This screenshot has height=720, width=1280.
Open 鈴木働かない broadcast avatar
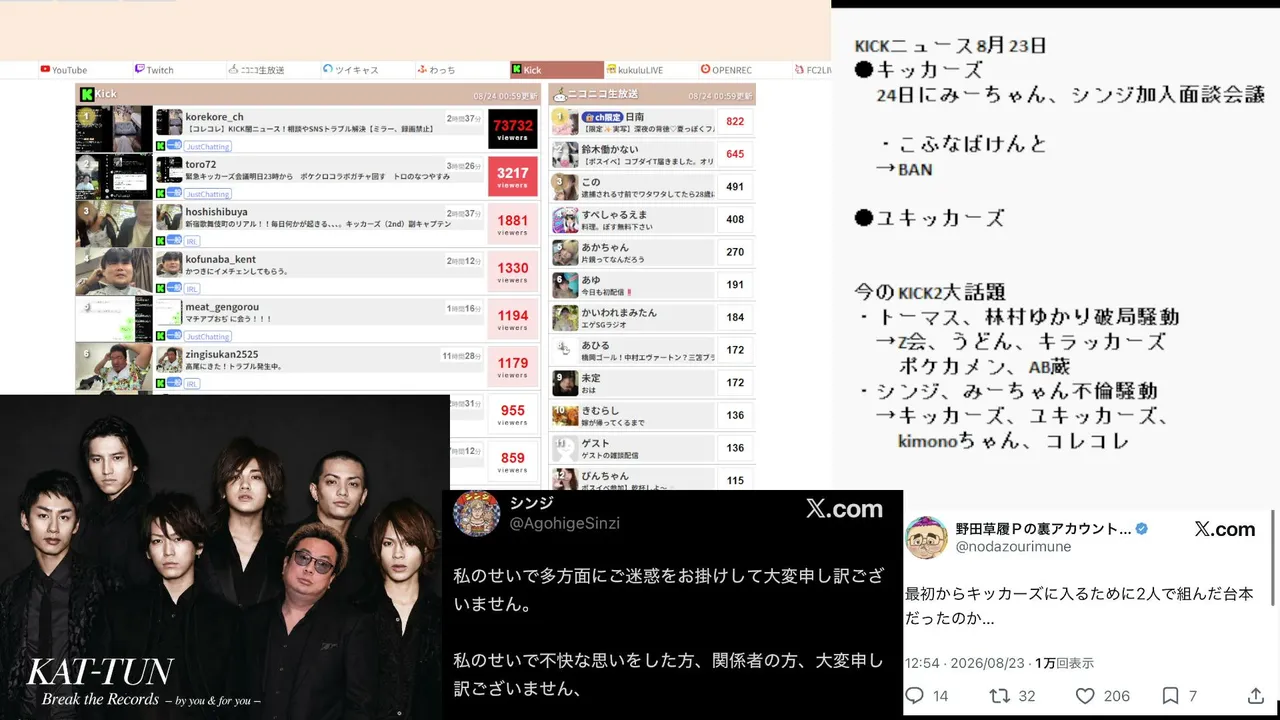(566, 155)
